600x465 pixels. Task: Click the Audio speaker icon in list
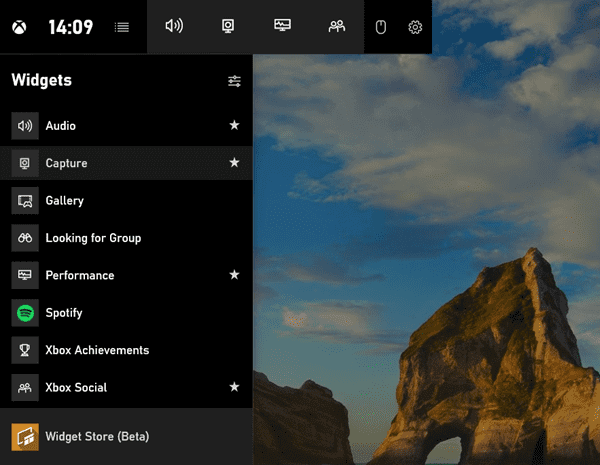click(x=25, y=126)
